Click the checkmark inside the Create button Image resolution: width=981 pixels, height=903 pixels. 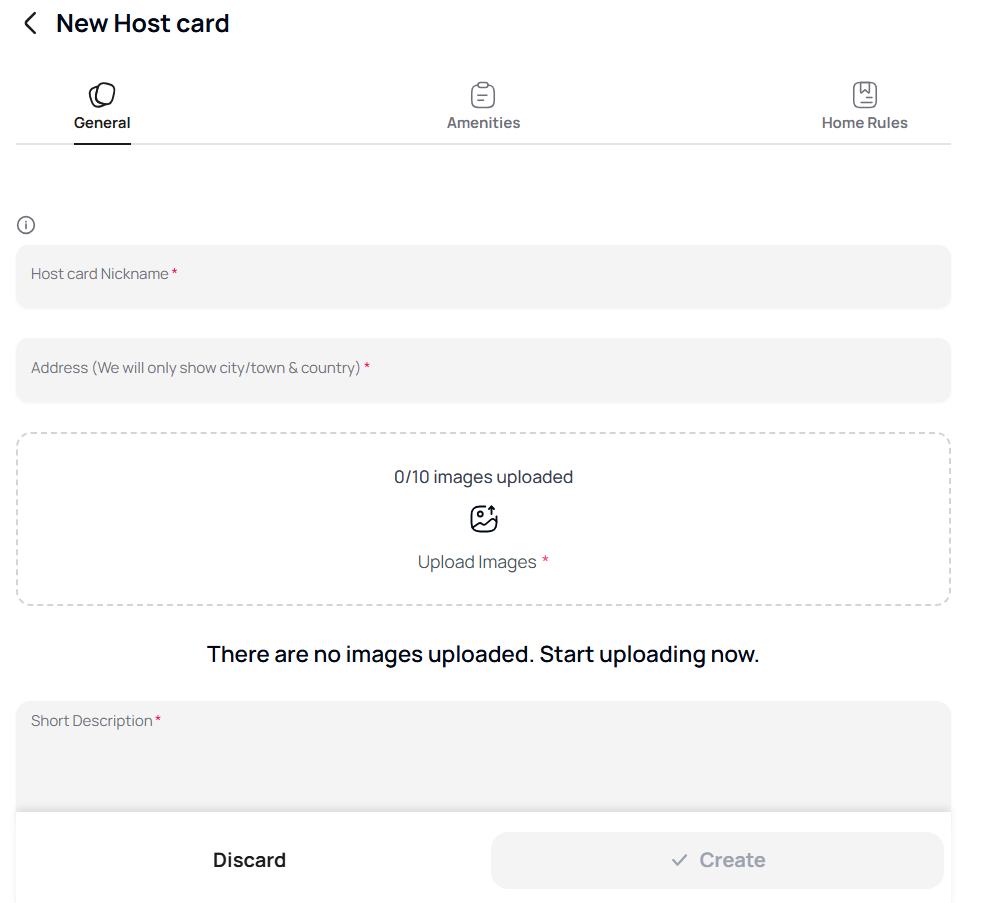pos(679,860)
